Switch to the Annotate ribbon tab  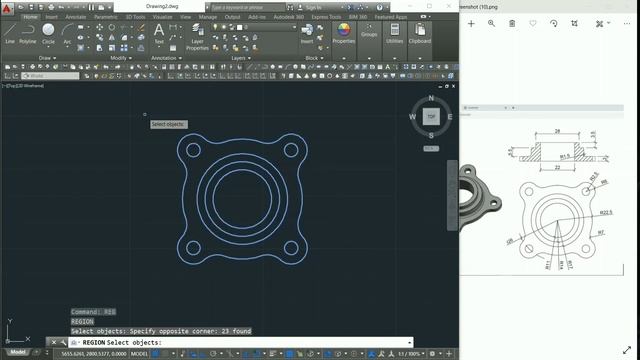pyautogui.click(x=76, y=17)
